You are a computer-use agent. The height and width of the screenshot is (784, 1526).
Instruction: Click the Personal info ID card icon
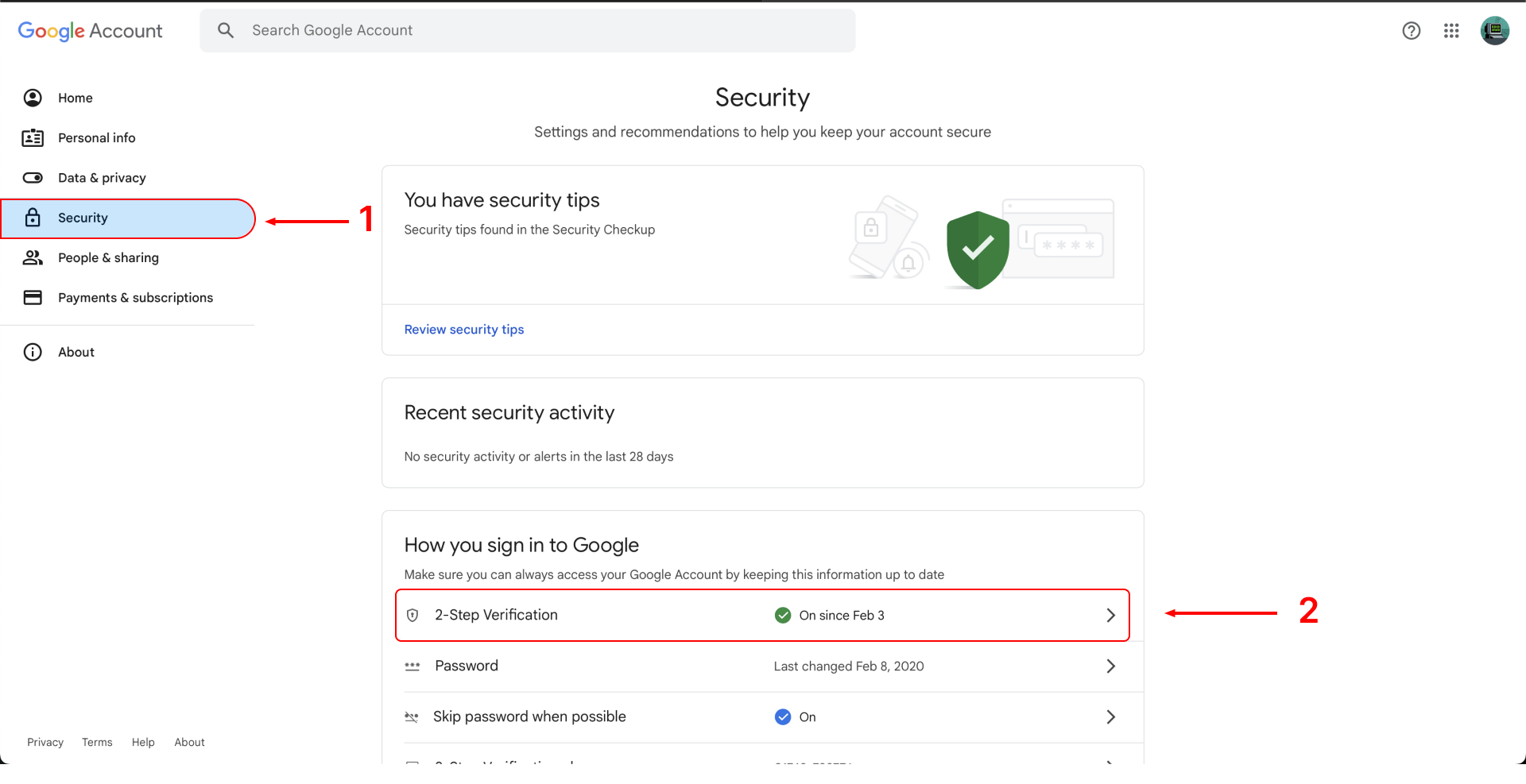coord(33,138)
